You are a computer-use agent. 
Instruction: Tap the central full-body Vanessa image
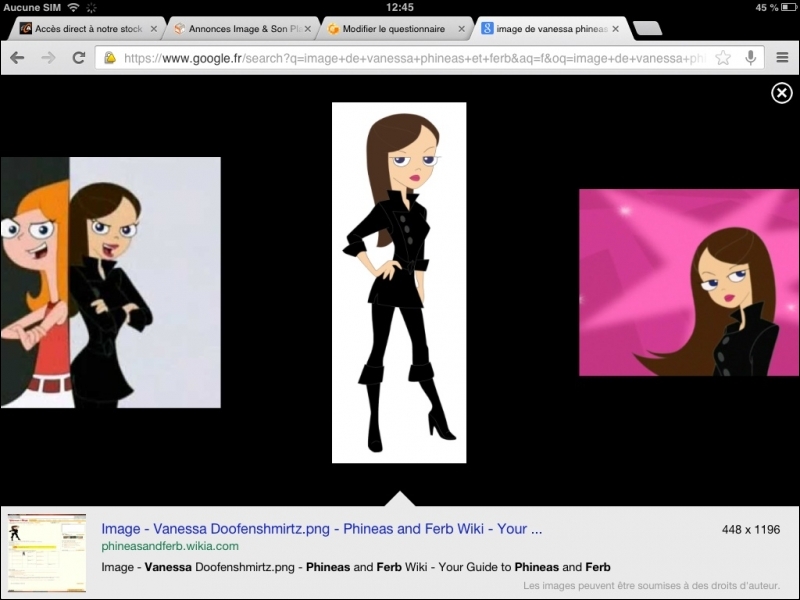pyautogui.click(x=399, y=283)
